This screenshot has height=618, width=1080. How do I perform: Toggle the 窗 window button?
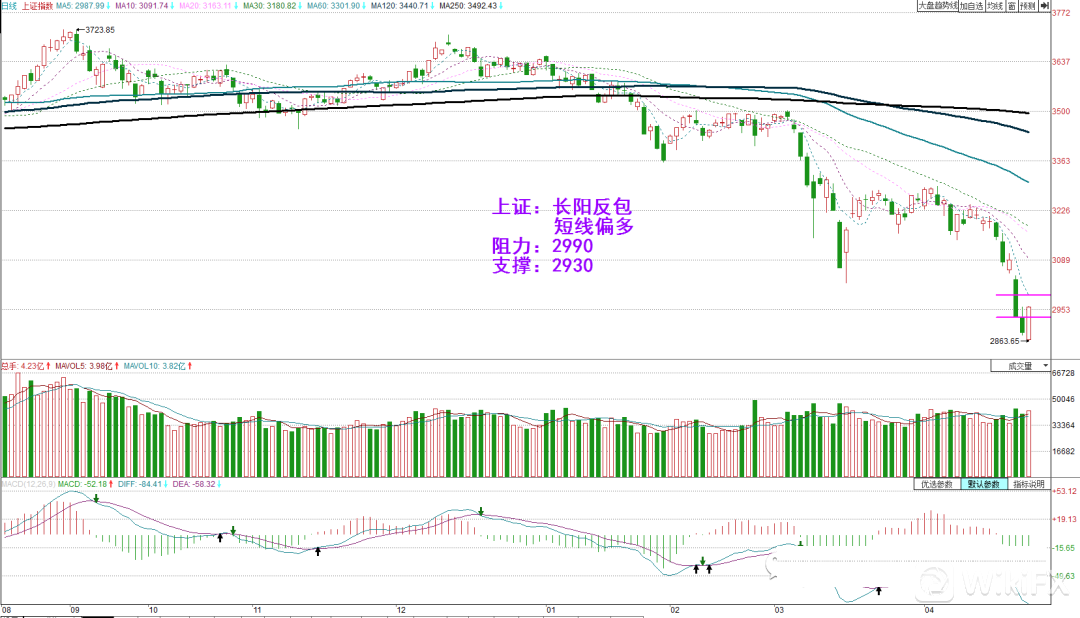pyautogui.click(x=1012, y=6)
